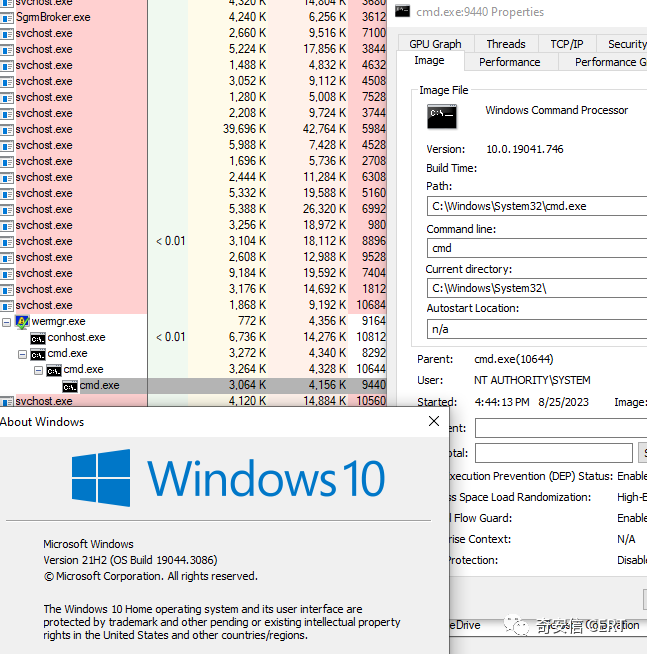Click the 39,696 K private bytes value
The image size is (647, 654).
(244, 129)
